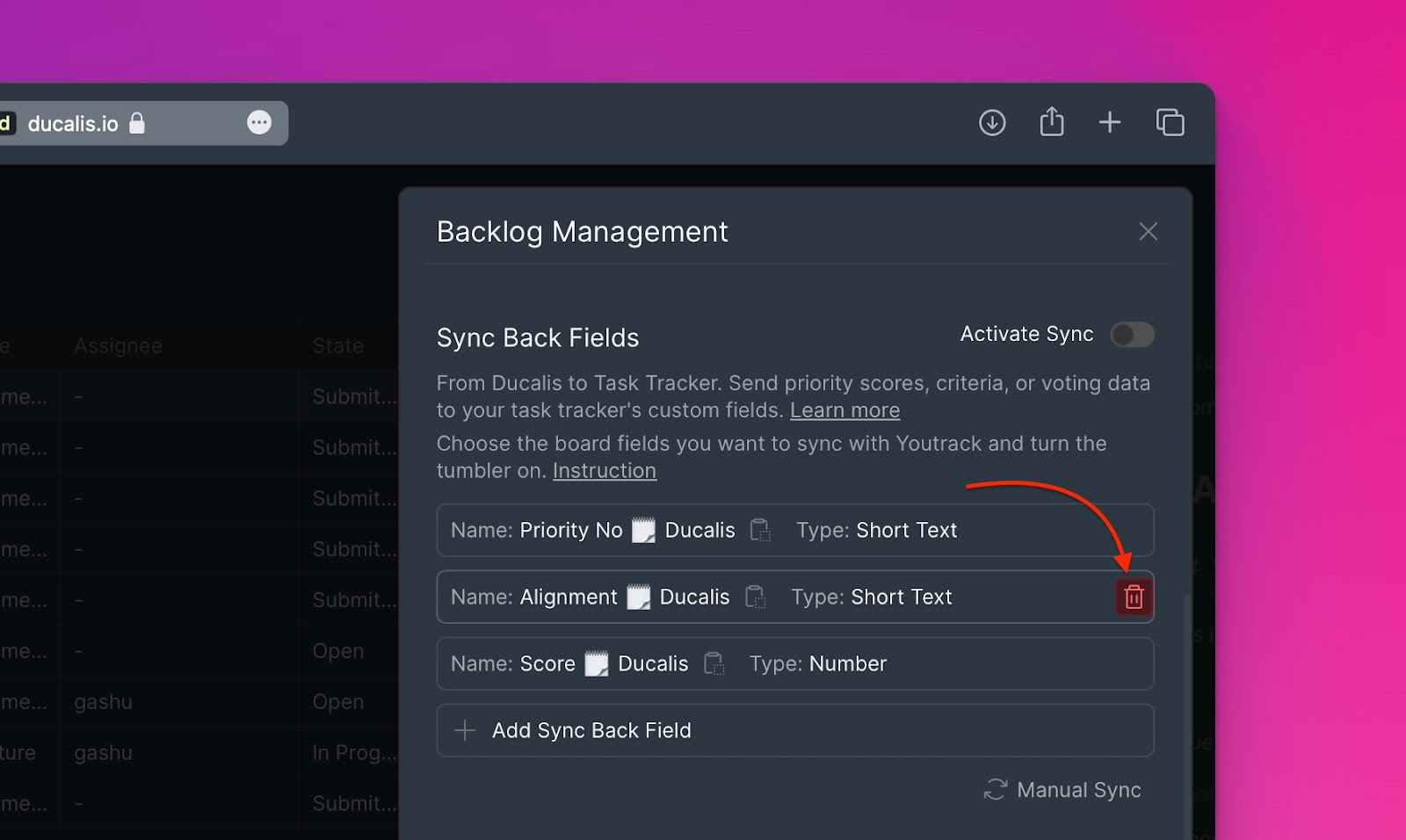Click the Sync Back Fields heading
The image size is (1406, 840).
coord(538,337)
